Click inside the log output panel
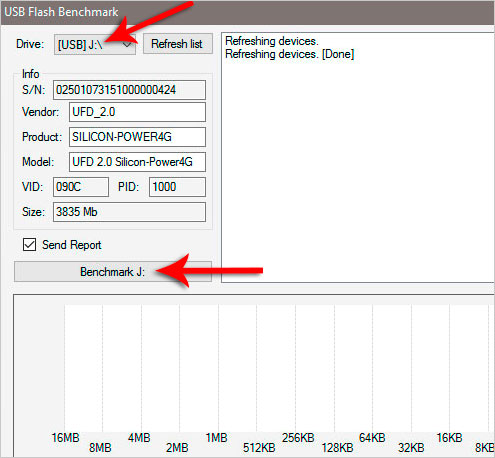495x458 pixels. [x=358, y=157]
